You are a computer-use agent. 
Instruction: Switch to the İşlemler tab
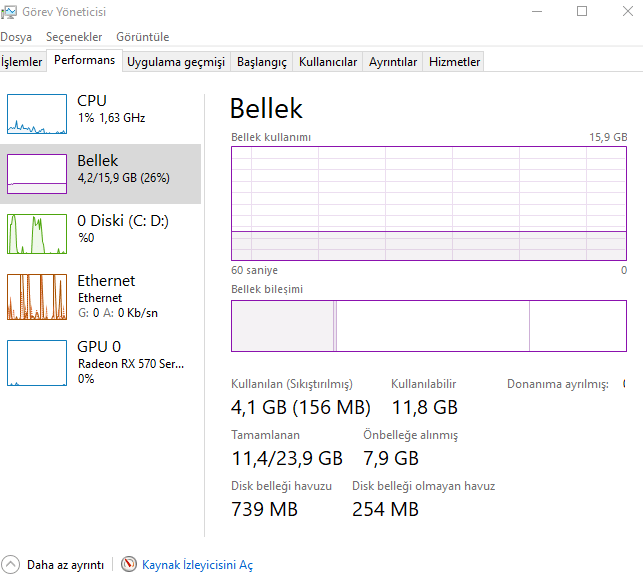[22, 62]
